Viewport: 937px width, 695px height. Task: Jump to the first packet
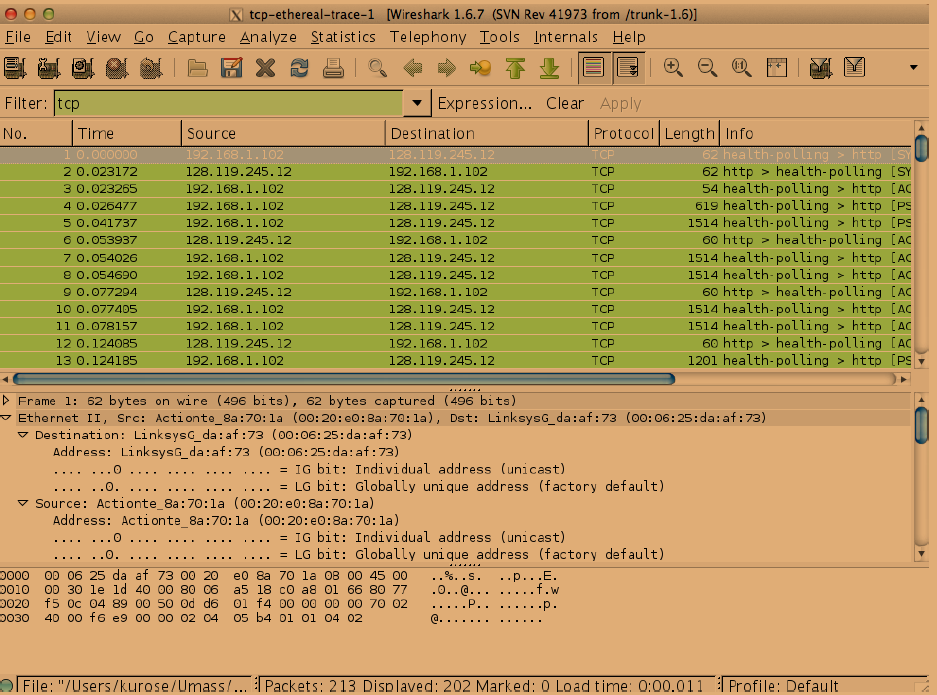coord(514,68)
